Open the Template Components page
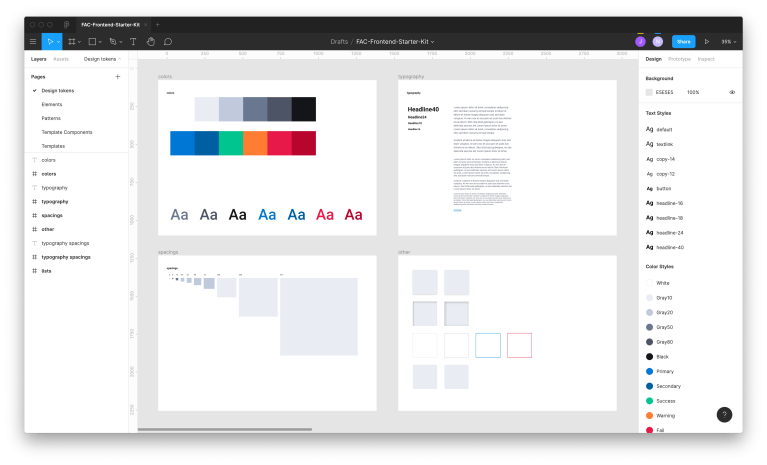 click(x=67, y=132)
